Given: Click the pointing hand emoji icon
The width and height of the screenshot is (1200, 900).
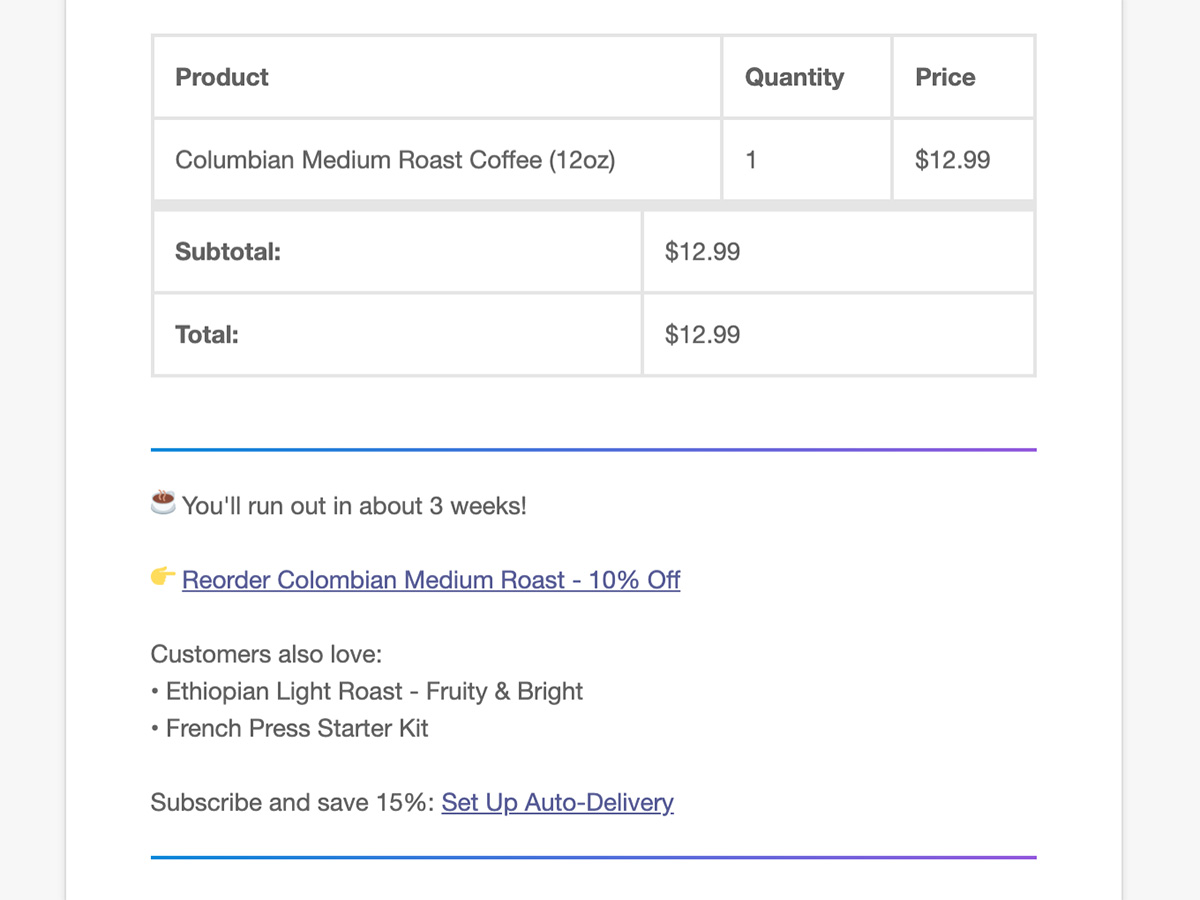Looking at the screenshot, I should (163, 577).
